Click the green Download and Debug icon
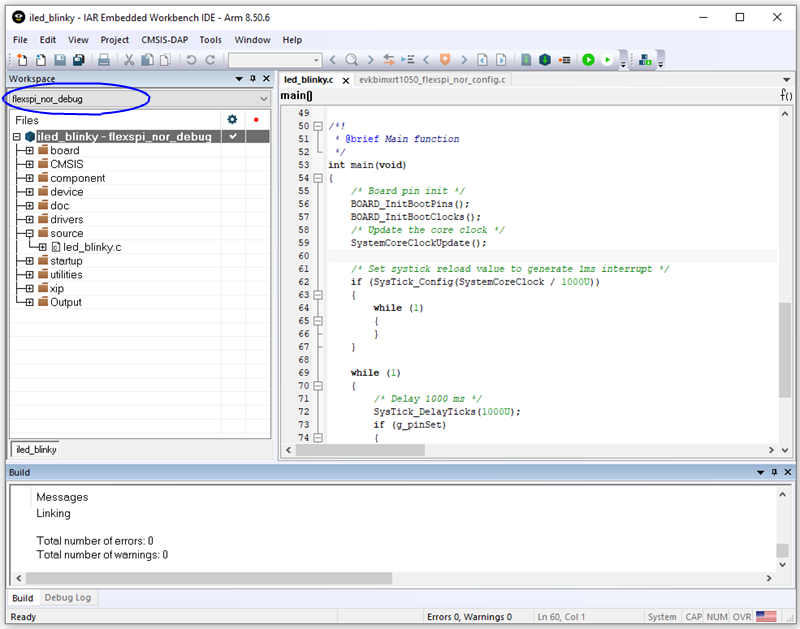Screen dimensions: 800x629 coord(588,60)
